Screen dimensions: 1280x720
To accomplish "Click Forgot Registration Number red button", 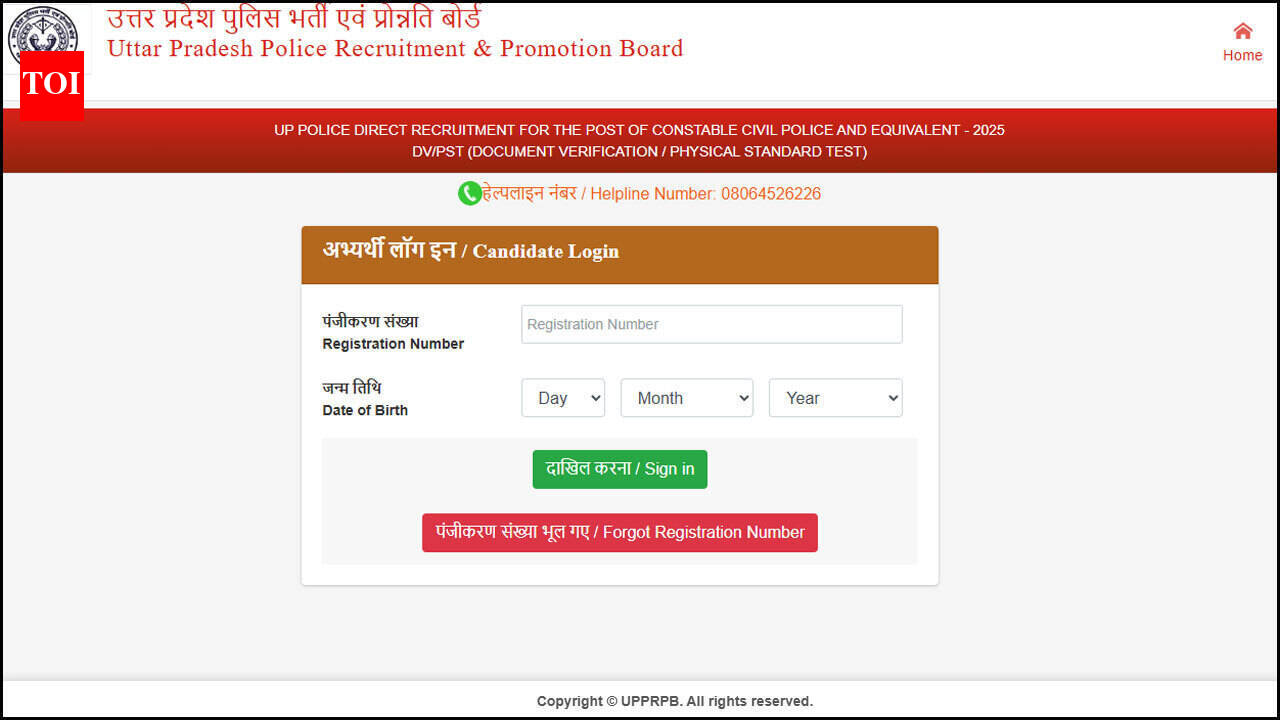I will pyautogui.click(x=620, y=533).
